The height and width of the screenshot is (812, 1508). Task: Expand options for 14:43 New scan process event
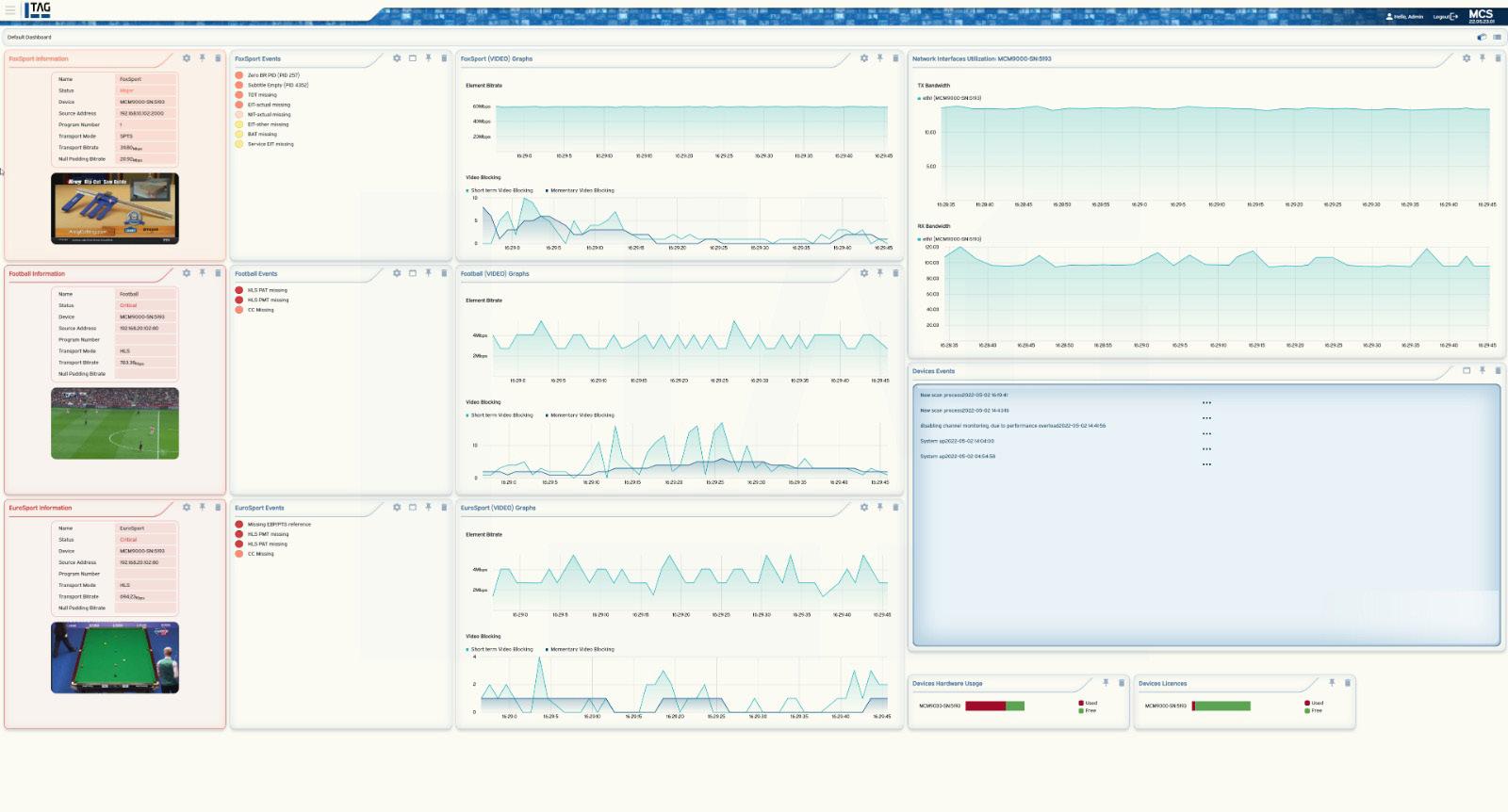1206,417
